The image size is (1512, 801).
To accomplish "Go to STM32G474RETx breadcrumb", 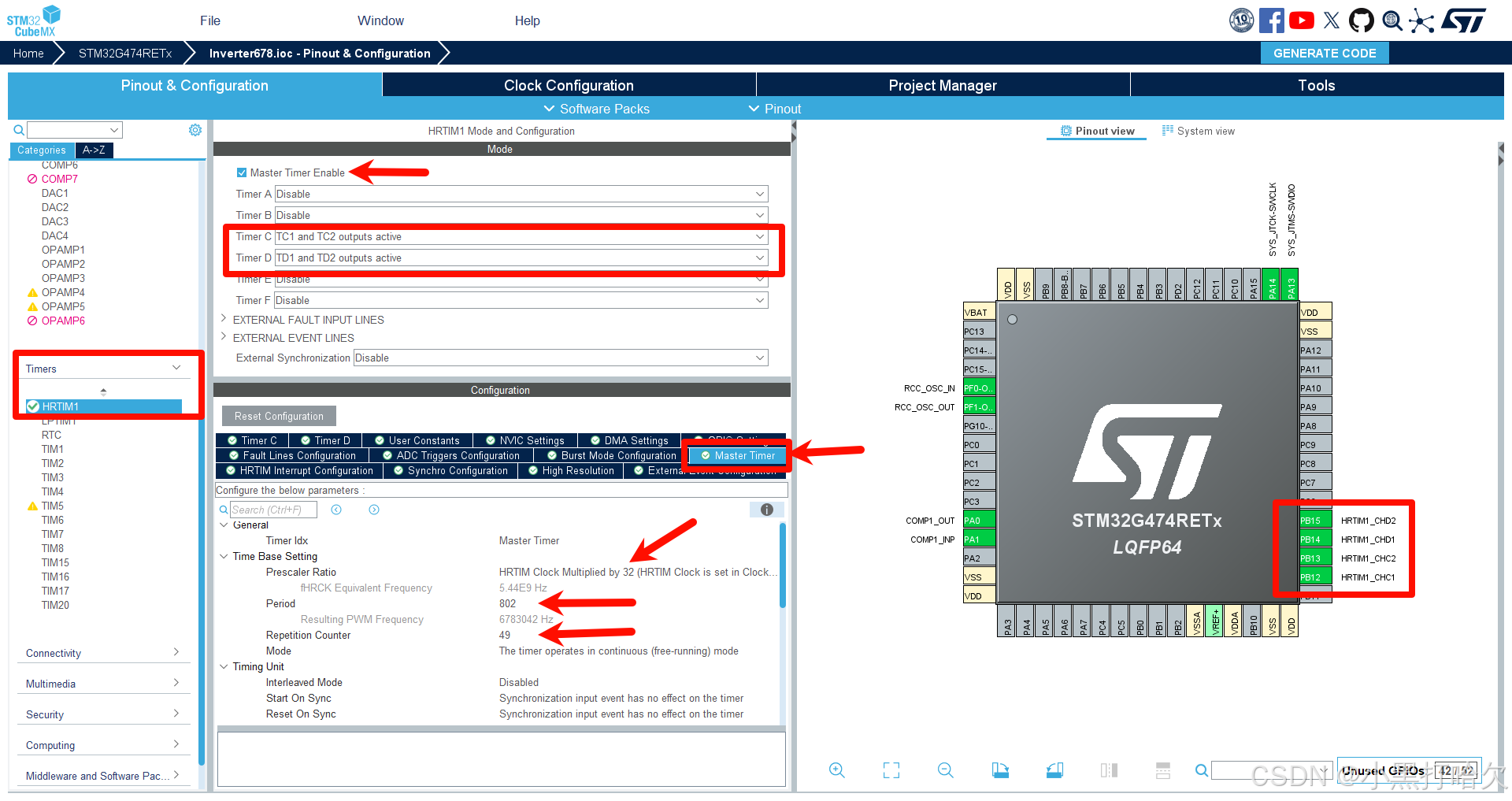I will coord(125,53).
